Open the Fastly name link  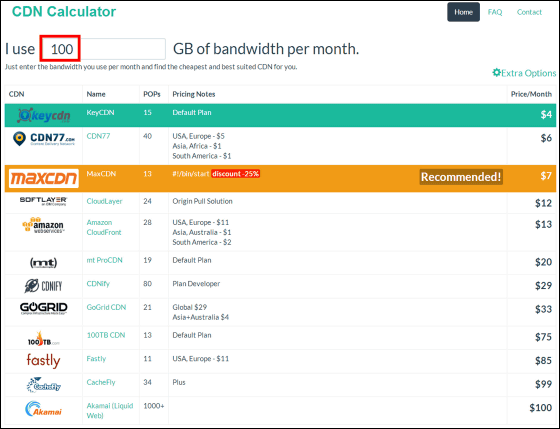pos(96,359)
